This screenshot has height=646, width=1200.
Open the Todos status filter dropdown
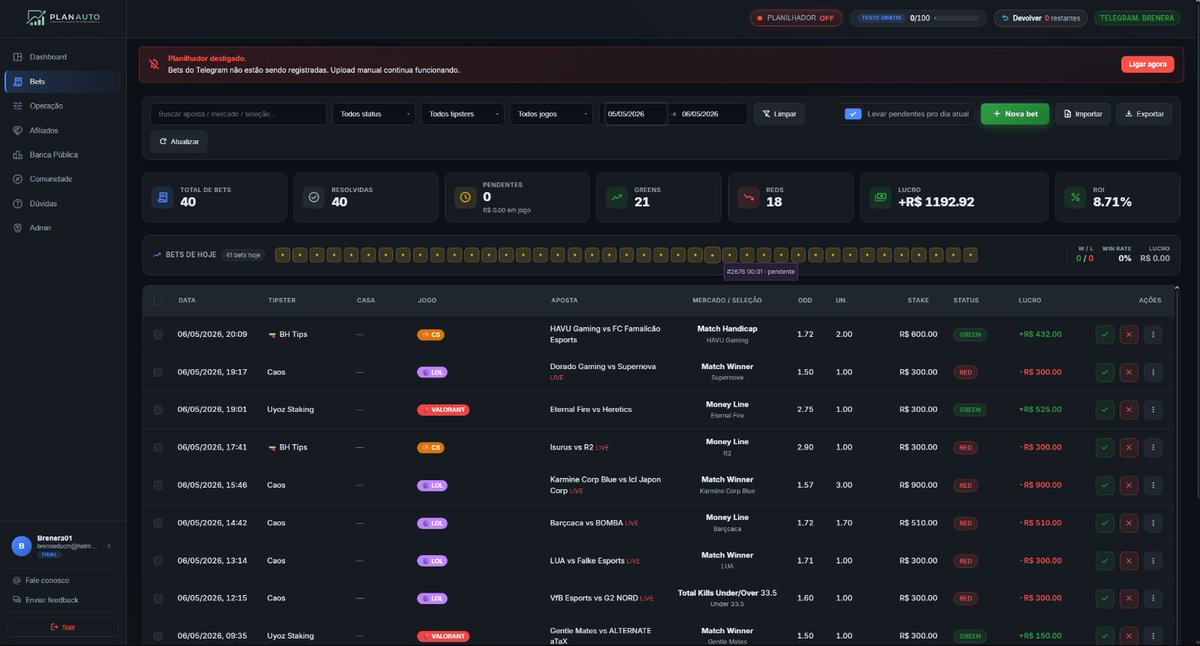pos(374,114)
